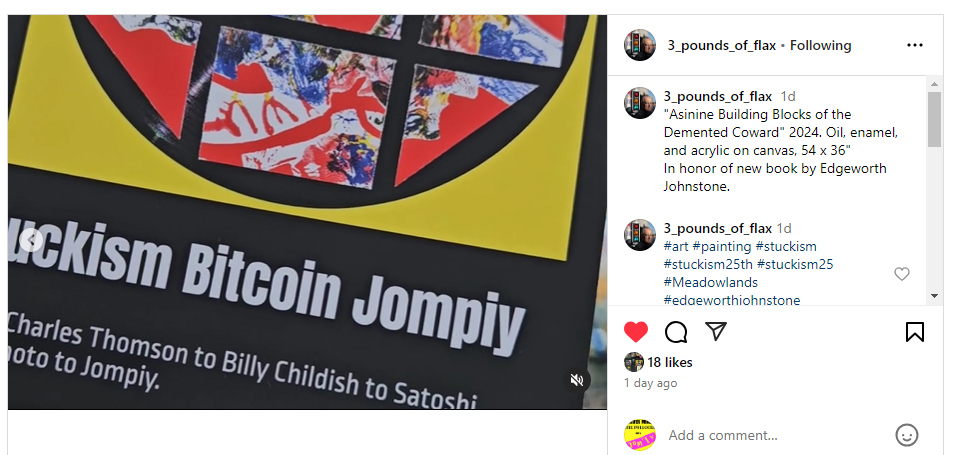Image resolution: width=954 pixels, height=455 pixels.
Task: Open the header profile avatar picture
Action: tap(639, 45)
